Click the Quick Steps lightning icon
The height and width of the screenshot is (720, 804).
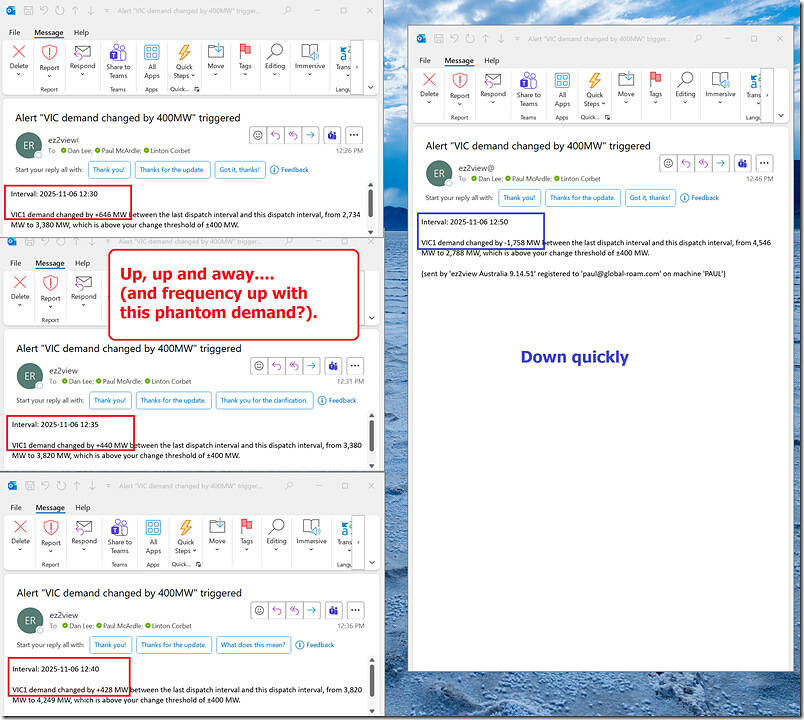(184, 52)
